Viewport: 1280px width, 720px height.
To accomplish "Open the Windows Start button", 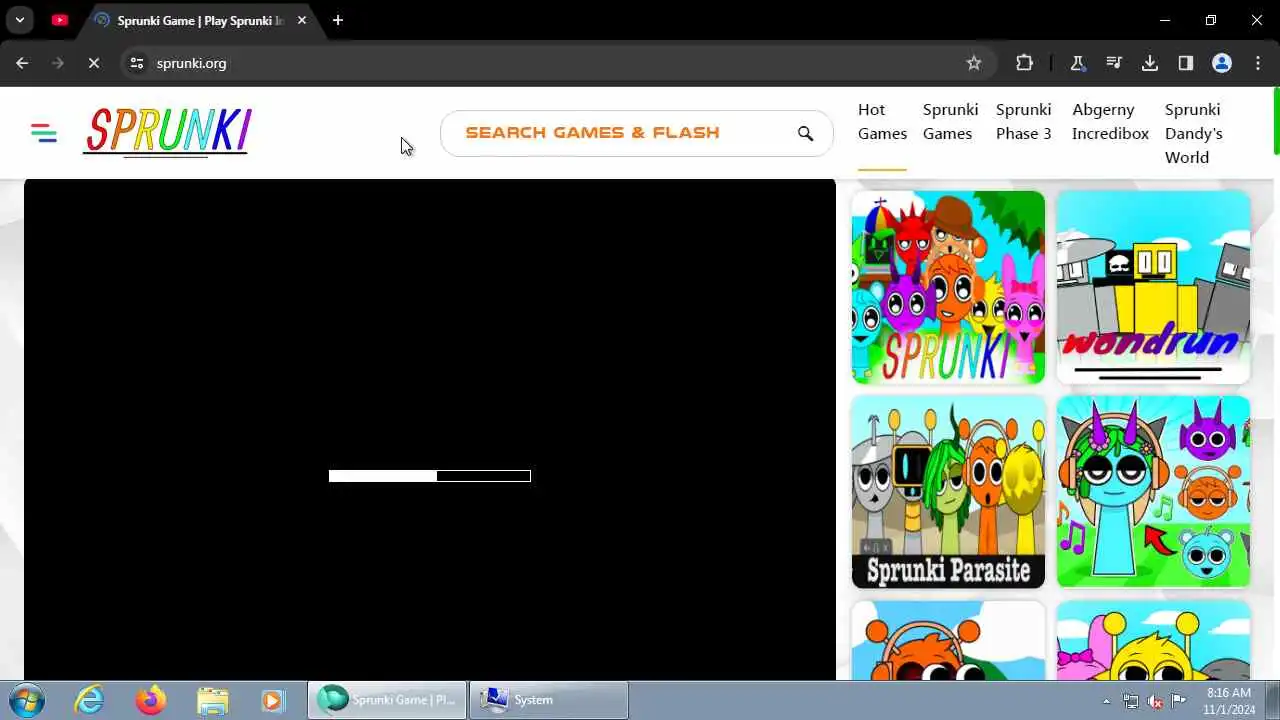I will tap(25, 700).
